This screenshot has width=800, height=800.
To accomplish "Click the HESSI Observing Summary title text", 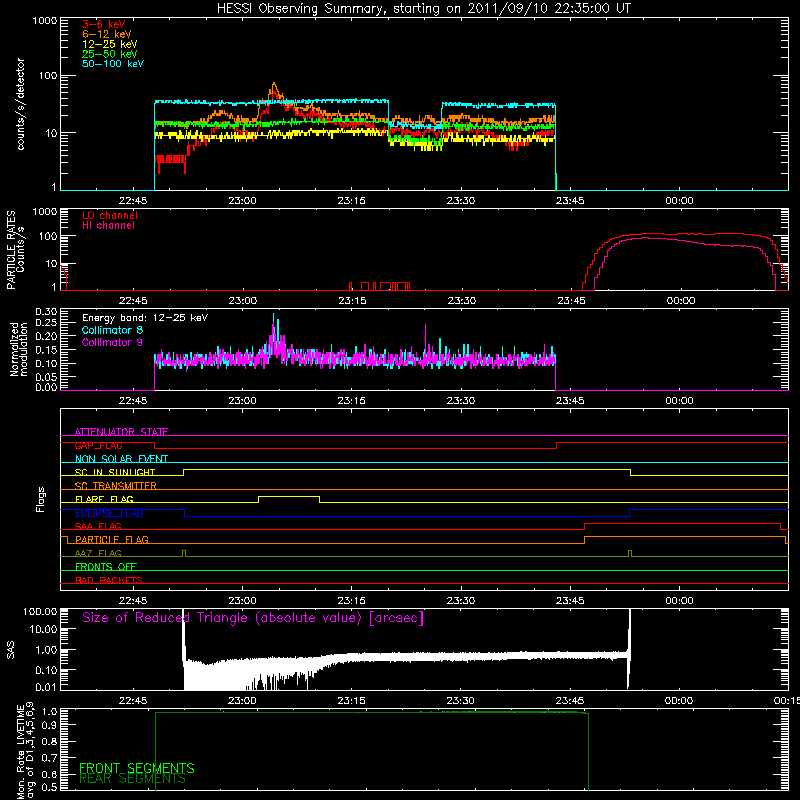I will point(423,9).
